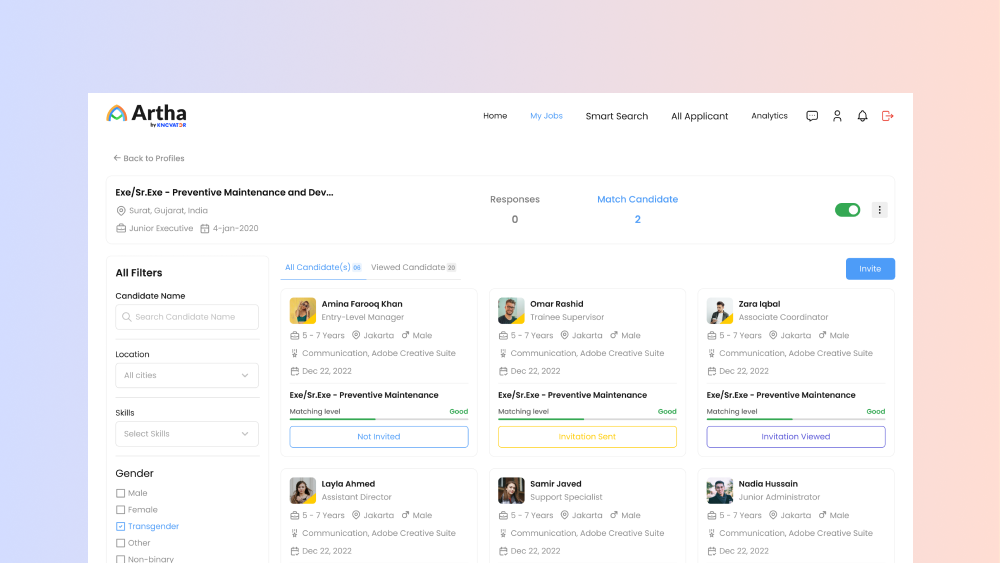Open the three-dot job options menu
Screen dimensions: 1000x563
[x=879, y=210]
